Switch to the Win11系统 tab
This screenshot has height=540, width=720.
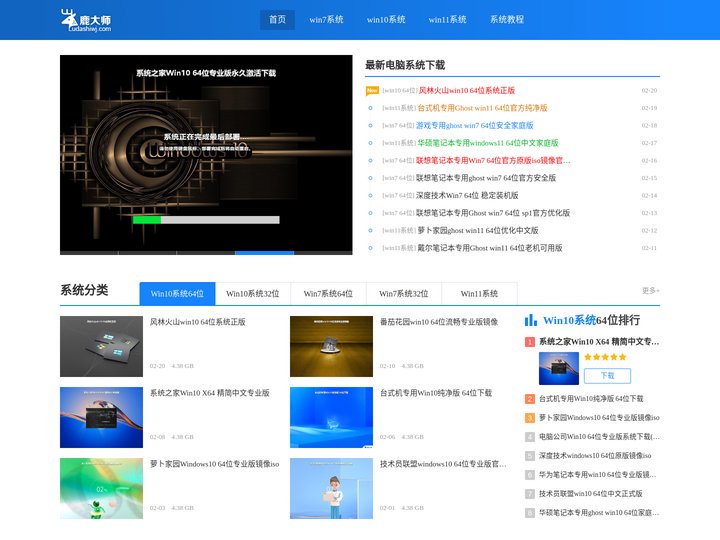pos(479,293)
